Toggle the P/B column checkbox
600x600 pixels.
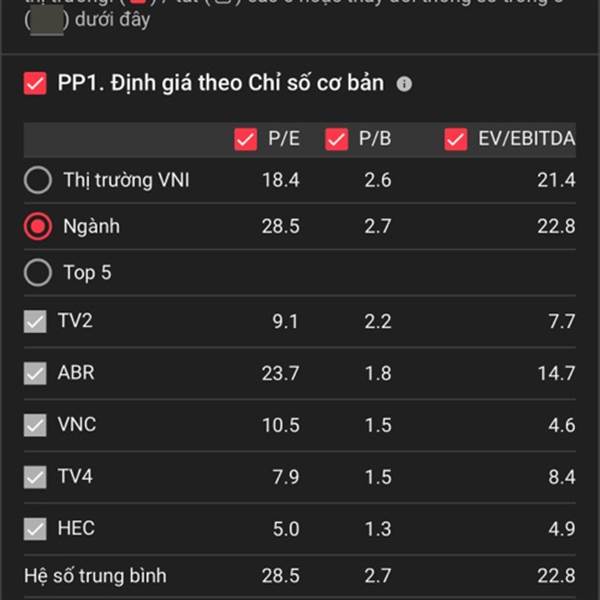click(x=336, y=140)
